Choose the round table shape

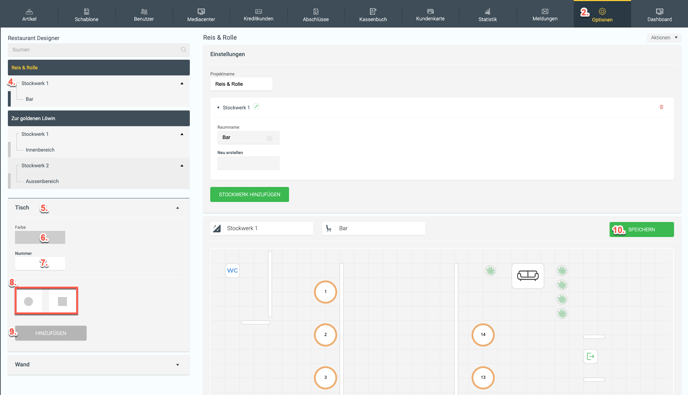click(x=29, y=302)
